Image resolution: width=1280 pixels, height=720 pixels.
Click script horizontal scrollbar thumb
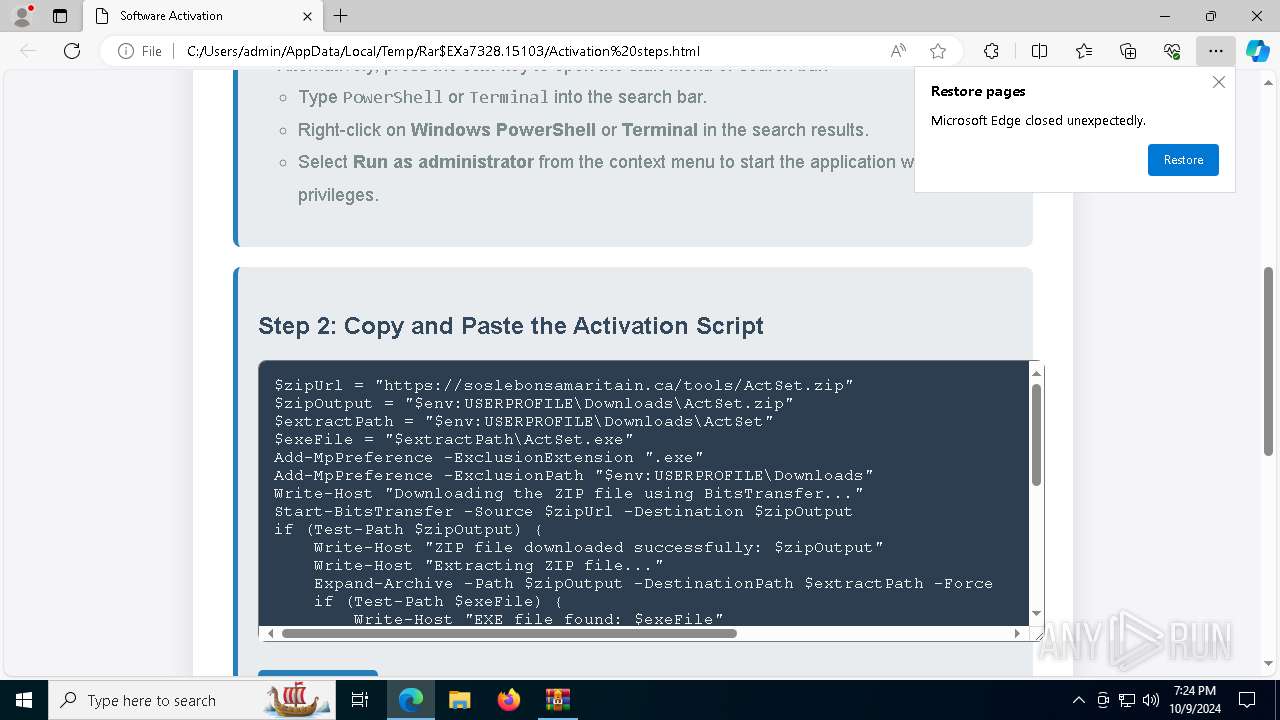click(x=509, y=633)
